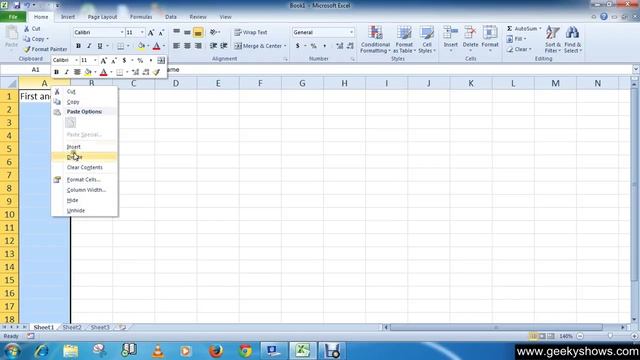
Task: Toggle Italic in the ribbon's Font group
Action: 89,46
